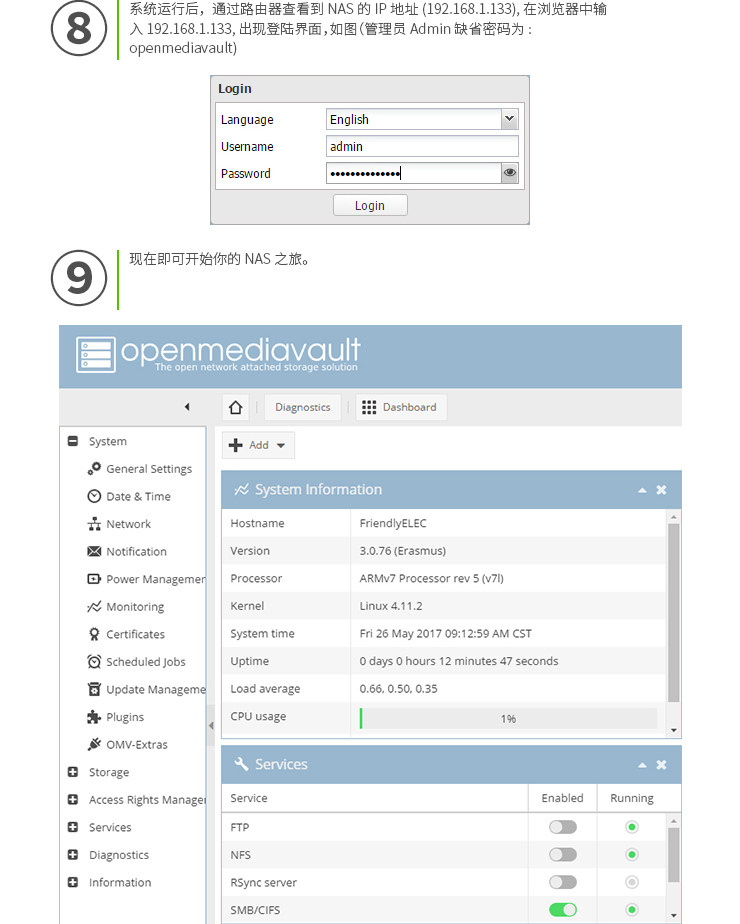Click the Dashboard breadcrumb tab
Image resolution: width=740 pixels, height=924 pixels.
pyautogui.click(x=401, y=407)
